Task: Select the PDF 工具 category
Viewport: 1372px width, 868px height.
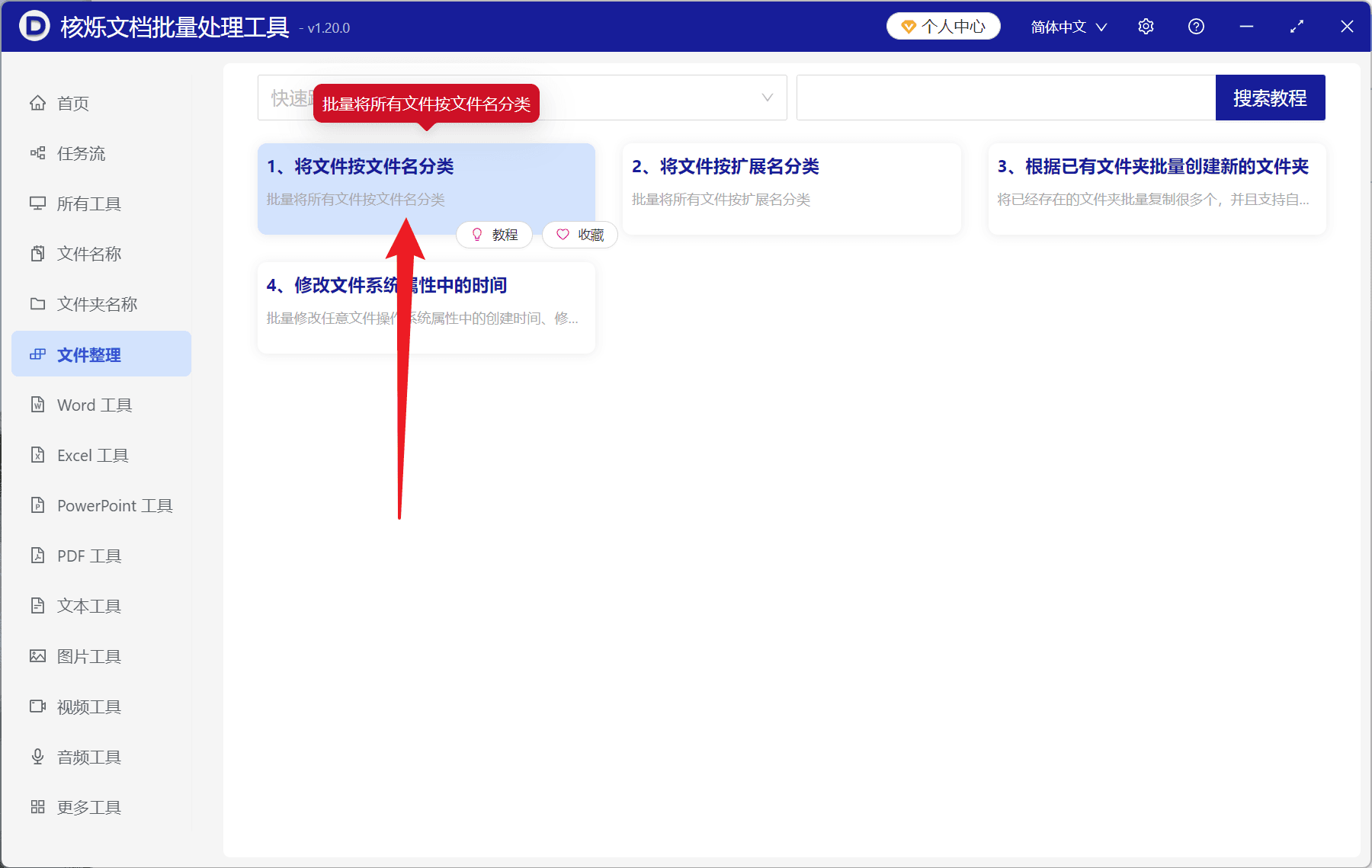Action: 88,556
